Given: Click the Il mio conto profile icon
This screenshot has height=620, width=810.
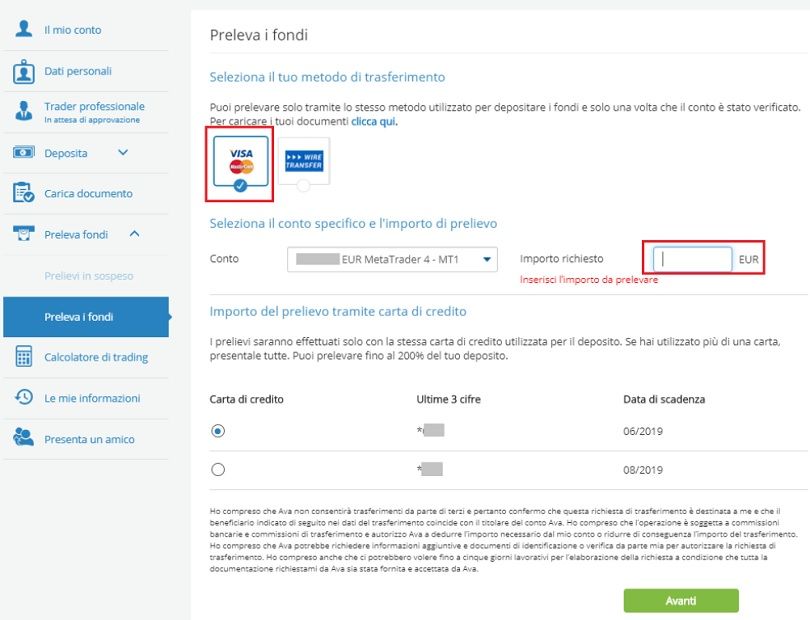Looking at the screenshot, I should pos(24,29).
